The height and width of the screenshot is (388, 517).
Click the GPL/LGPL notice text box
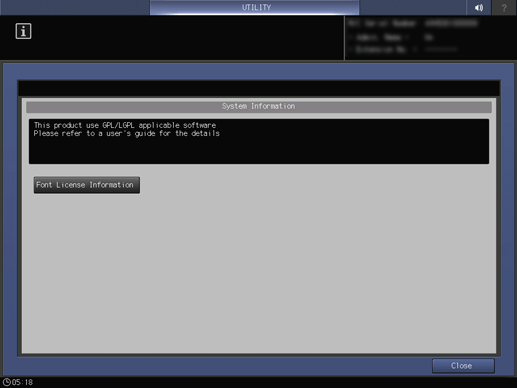pos(259,141)
